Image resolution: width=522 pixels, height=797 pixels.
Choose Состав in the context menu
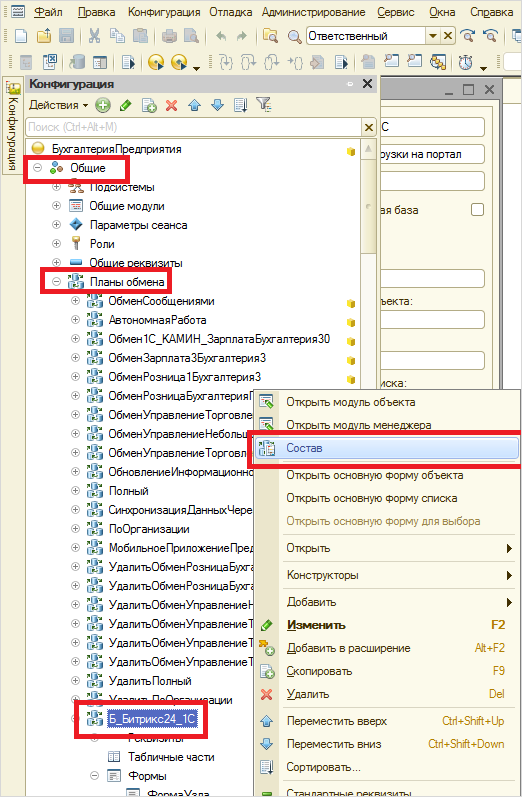pyautogui.click(x=387, y=448)
